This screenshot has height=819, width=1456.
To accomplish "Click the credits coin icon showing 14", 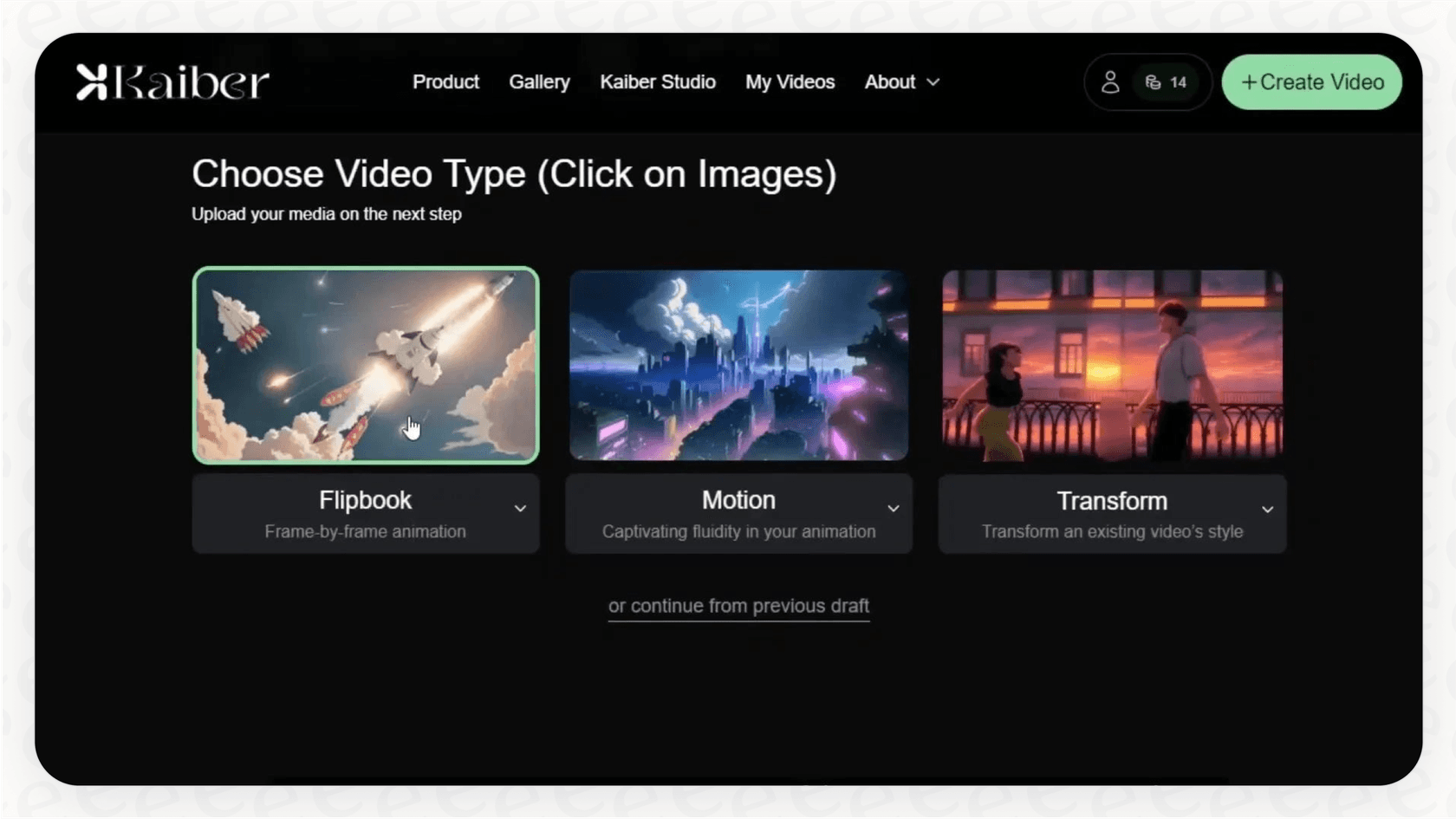I will click(1152, 82).
